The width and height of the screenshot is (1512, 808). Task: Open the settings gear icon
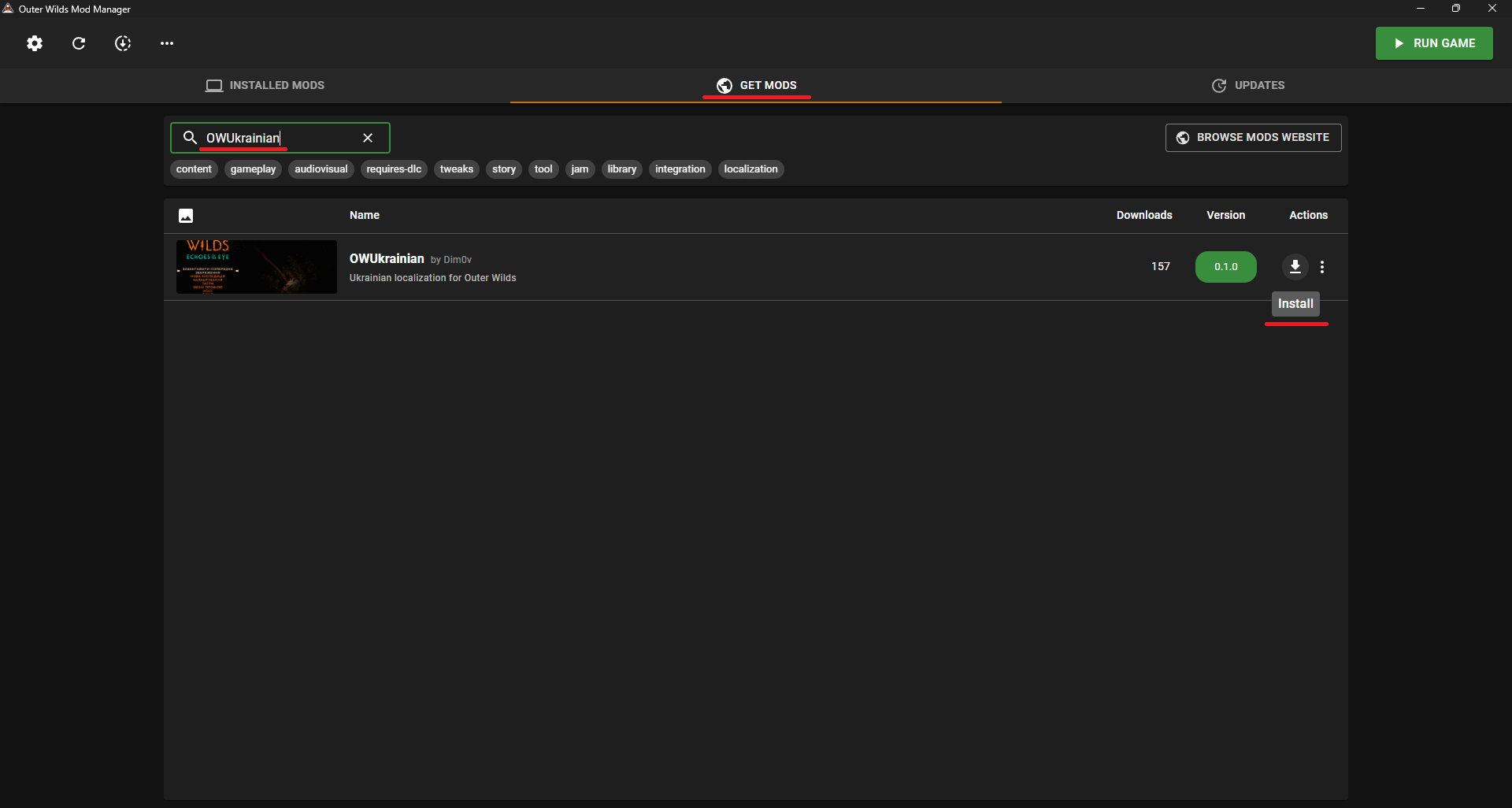click(35, 43)
